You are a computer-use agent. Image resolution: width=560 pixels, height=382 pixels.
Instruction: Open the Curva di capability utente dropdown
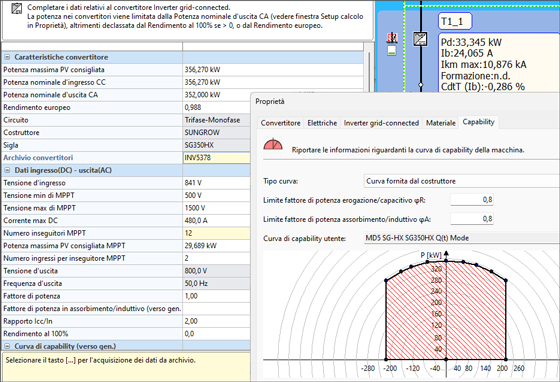(461, 238)
